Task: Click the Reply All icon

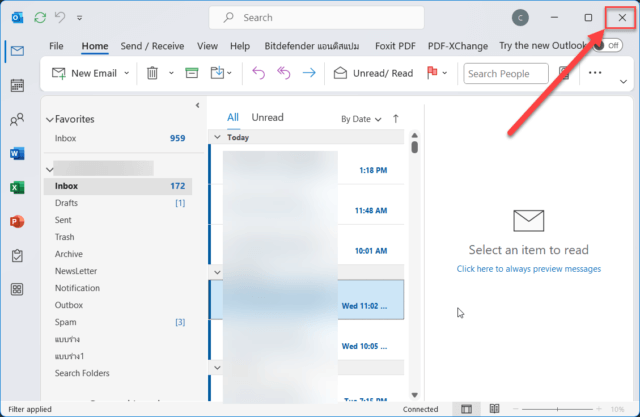Action: click(x=284, y=73)
